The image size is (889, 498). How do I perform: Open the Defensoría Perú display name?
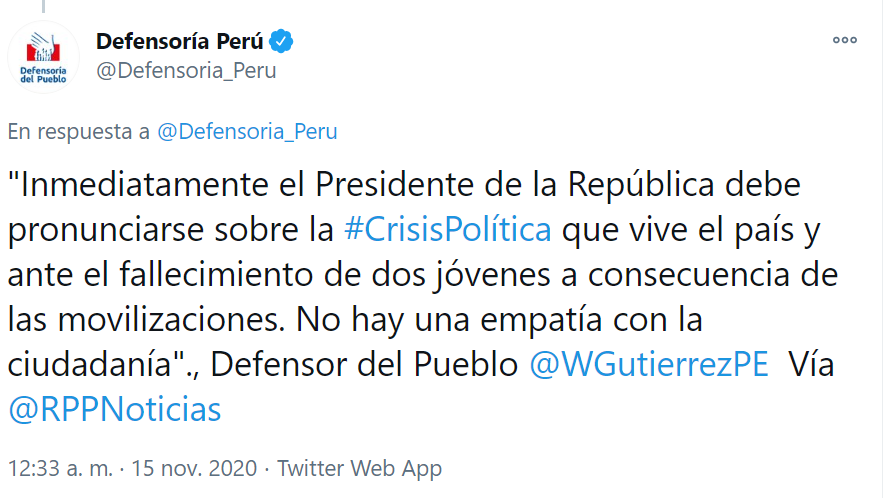click(180, 41)
